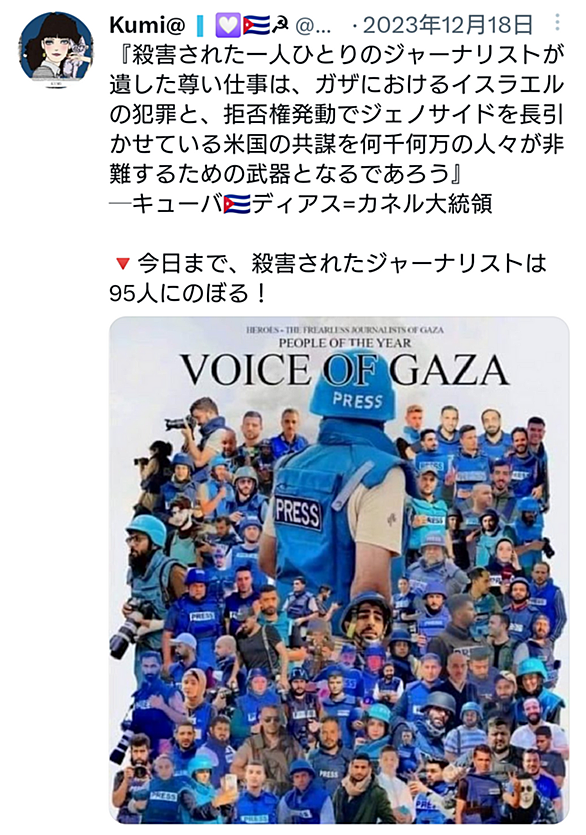This screenshot has height=835, width=586.
Task: Click the blue vertical bar emoji after Kumi@
Action: pos(200,25)
